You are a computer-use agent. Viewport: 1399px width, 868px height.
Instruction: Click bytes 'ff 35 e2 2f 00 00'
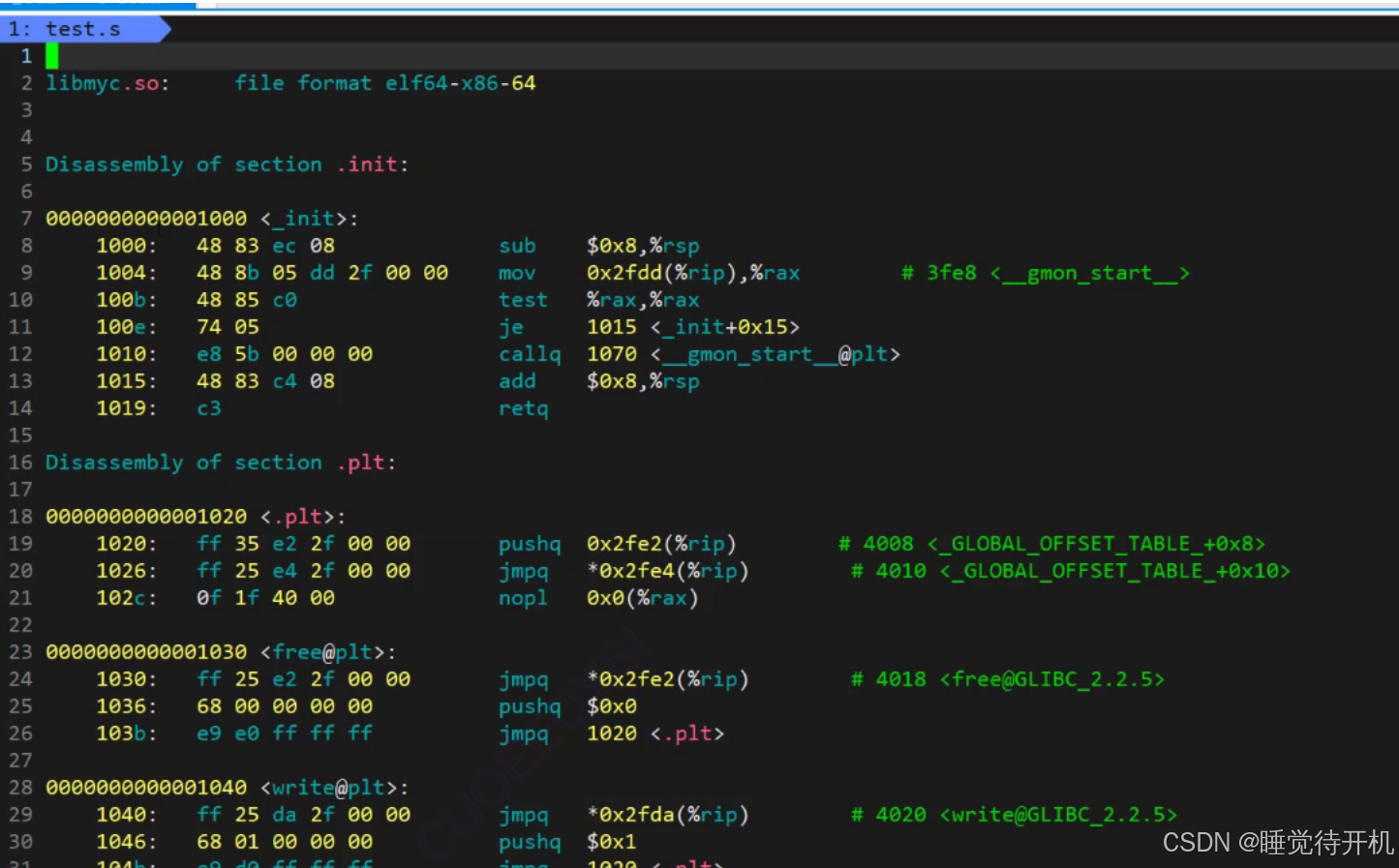tap(304, 544)
